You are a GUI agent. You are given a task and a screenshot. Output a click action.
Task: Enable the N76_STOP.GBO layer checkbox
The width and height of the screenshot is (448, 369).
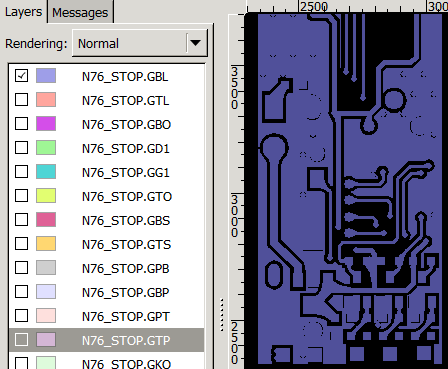[22, 124]
